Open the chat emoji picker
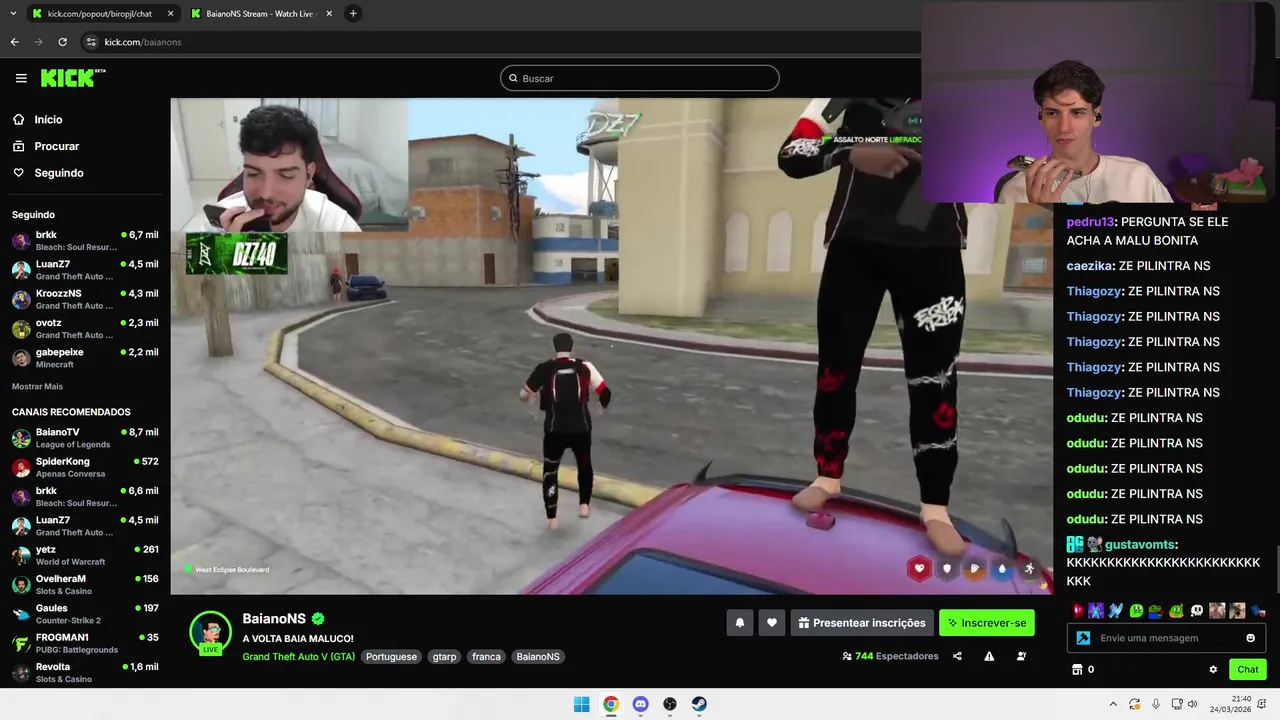Image resolution: width=1280 pixels, height=720 pixels. pyautogui.click(x=1250, y=638)
